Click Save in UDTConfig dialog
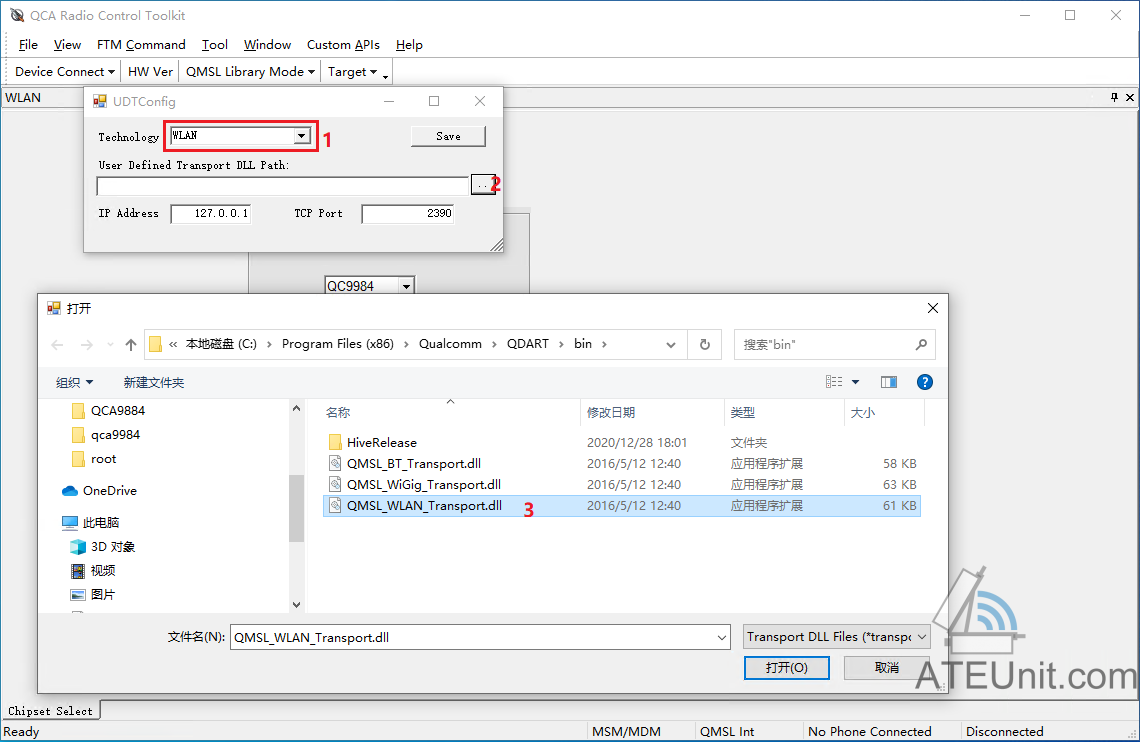 448,137
